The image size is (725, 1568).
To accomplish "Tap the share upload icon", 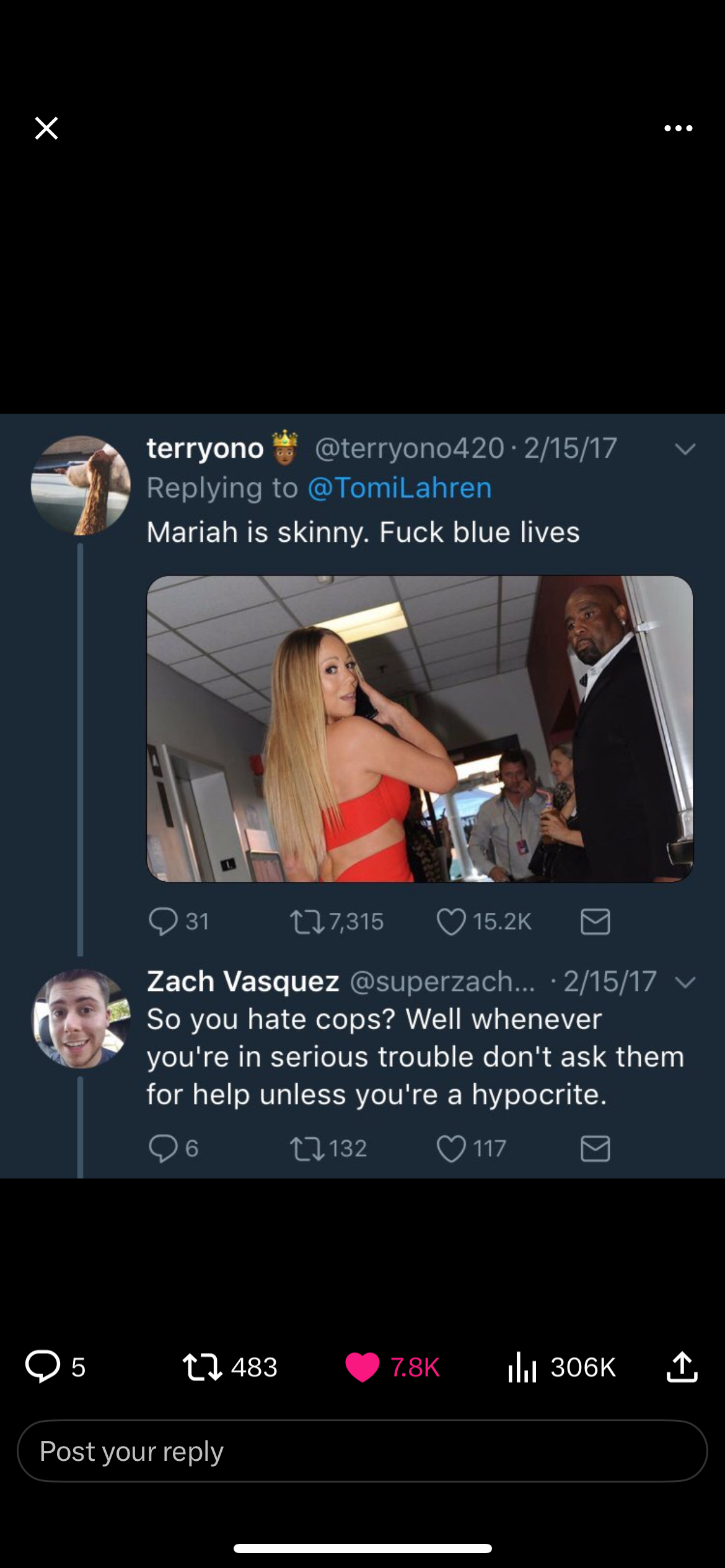I will [x=682, y=1367].
